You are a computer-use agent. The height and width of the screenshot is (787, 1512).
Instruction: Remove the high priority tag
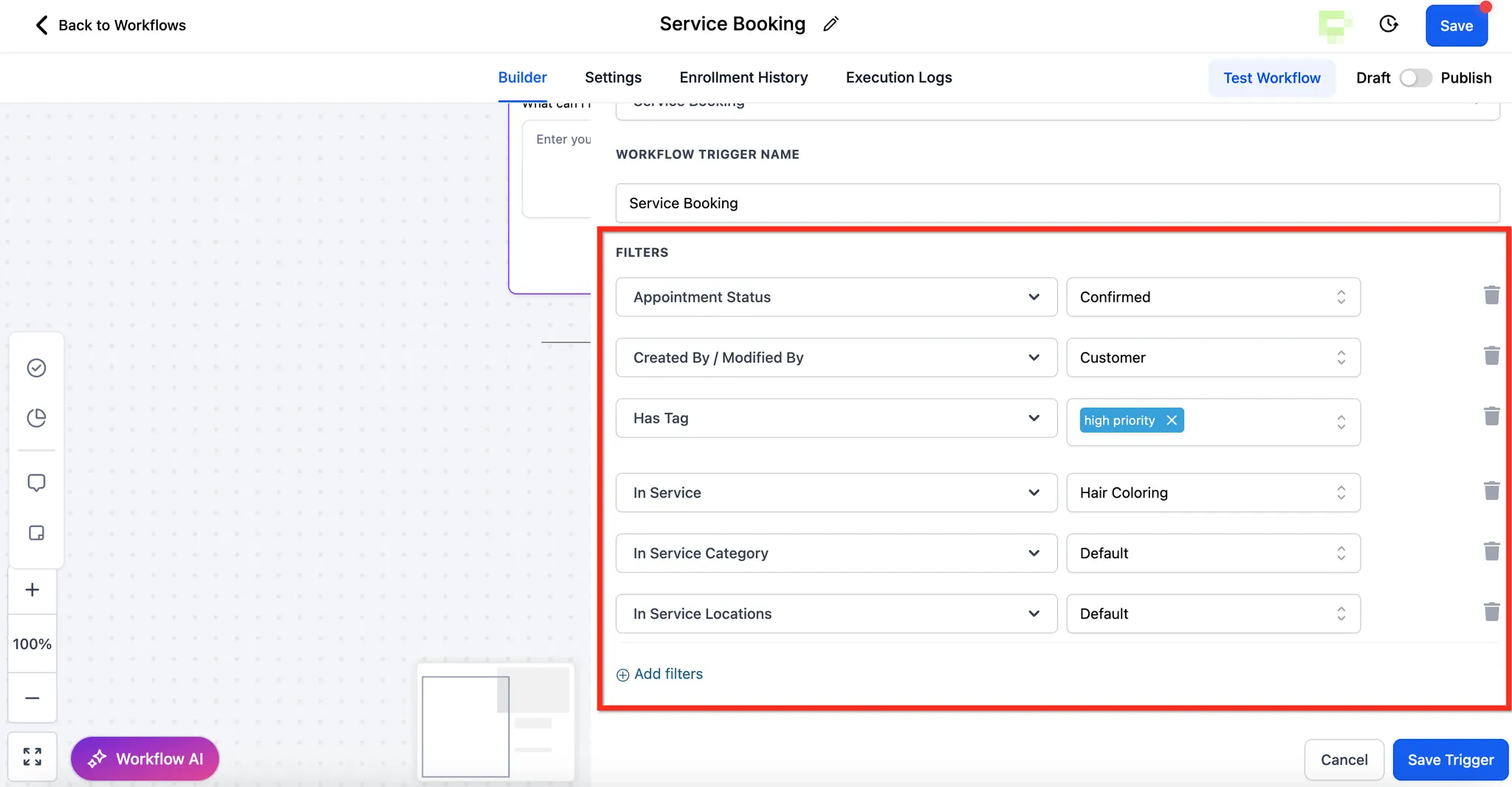tap(1172, 420)
